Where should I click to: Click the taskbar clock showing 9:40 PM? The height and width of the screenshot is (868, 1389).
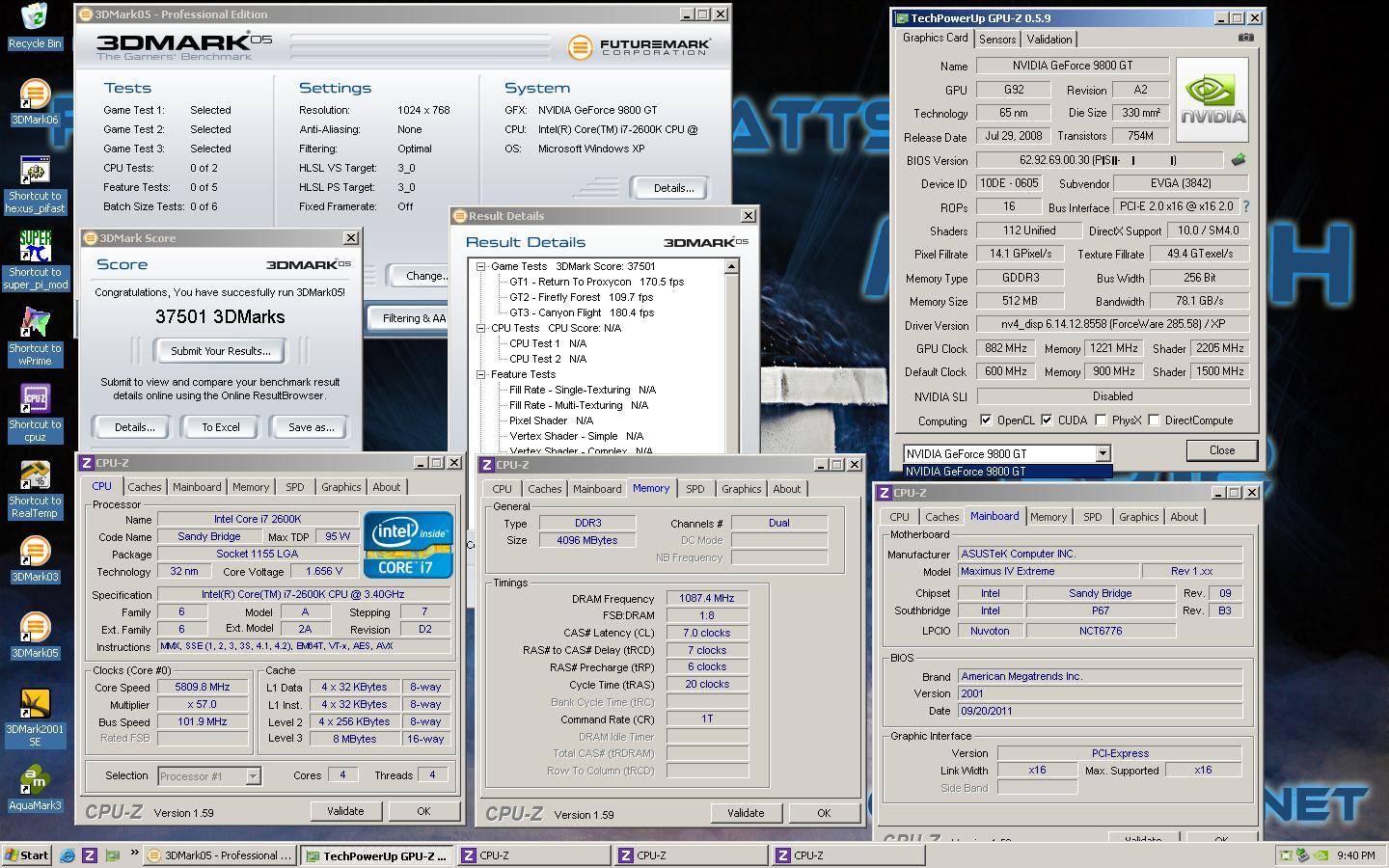tap(1356, 855)
